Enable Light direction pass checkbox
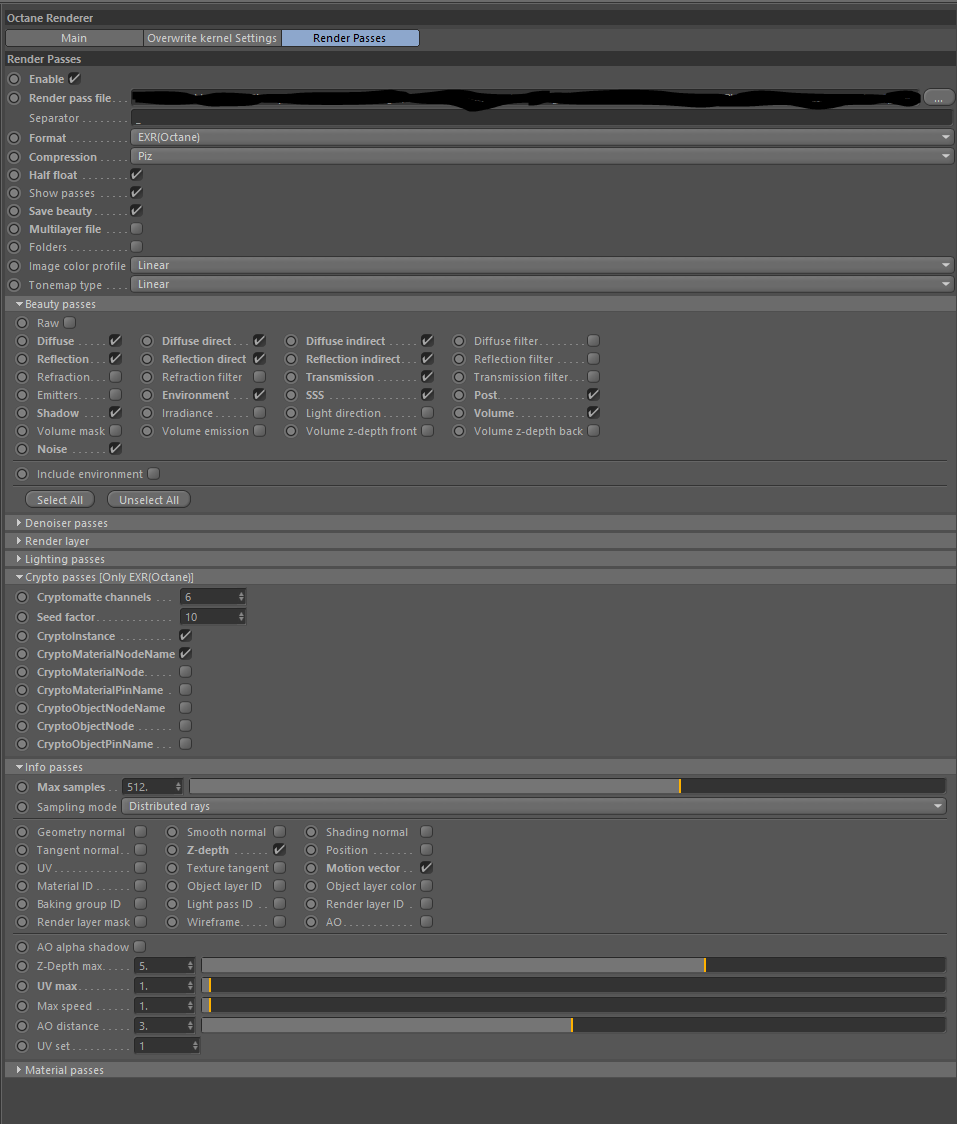 (x=427, y=413)
